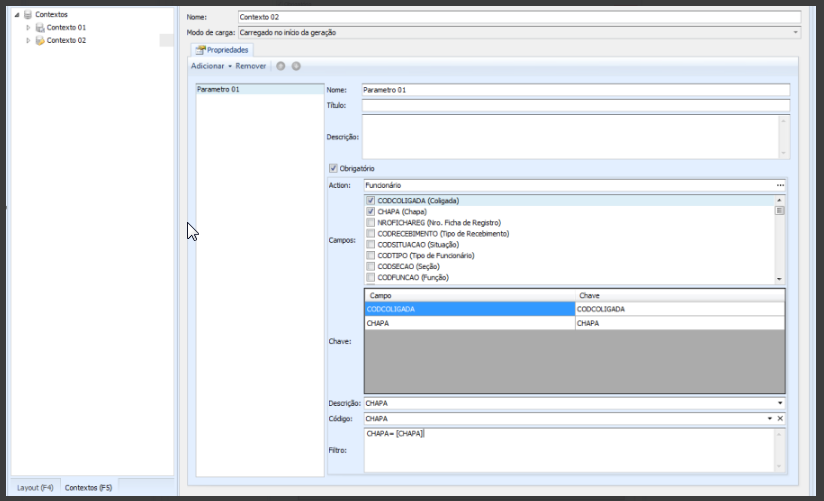
Task: Click the context Nome input field
Action: pyautogui.click(x=519, y=17)
